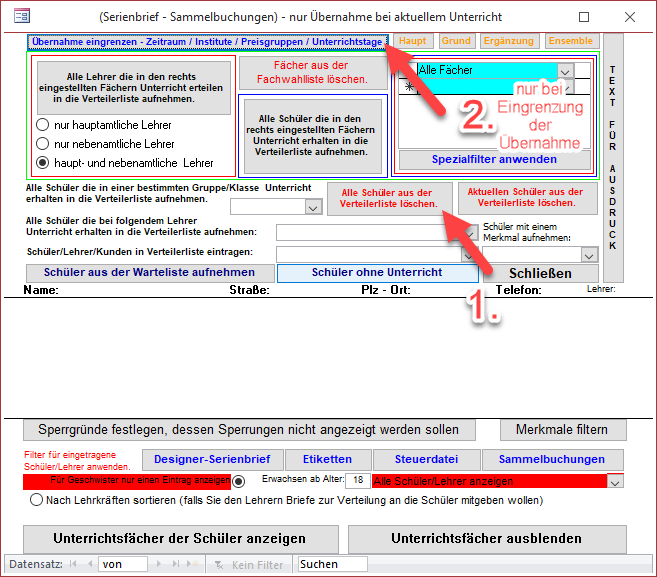This screenshot has width=657, height=577.
Task: Open Schüler/Lehrer/Kunden eintragen dropdown
Action: click(x=468, y=255)
